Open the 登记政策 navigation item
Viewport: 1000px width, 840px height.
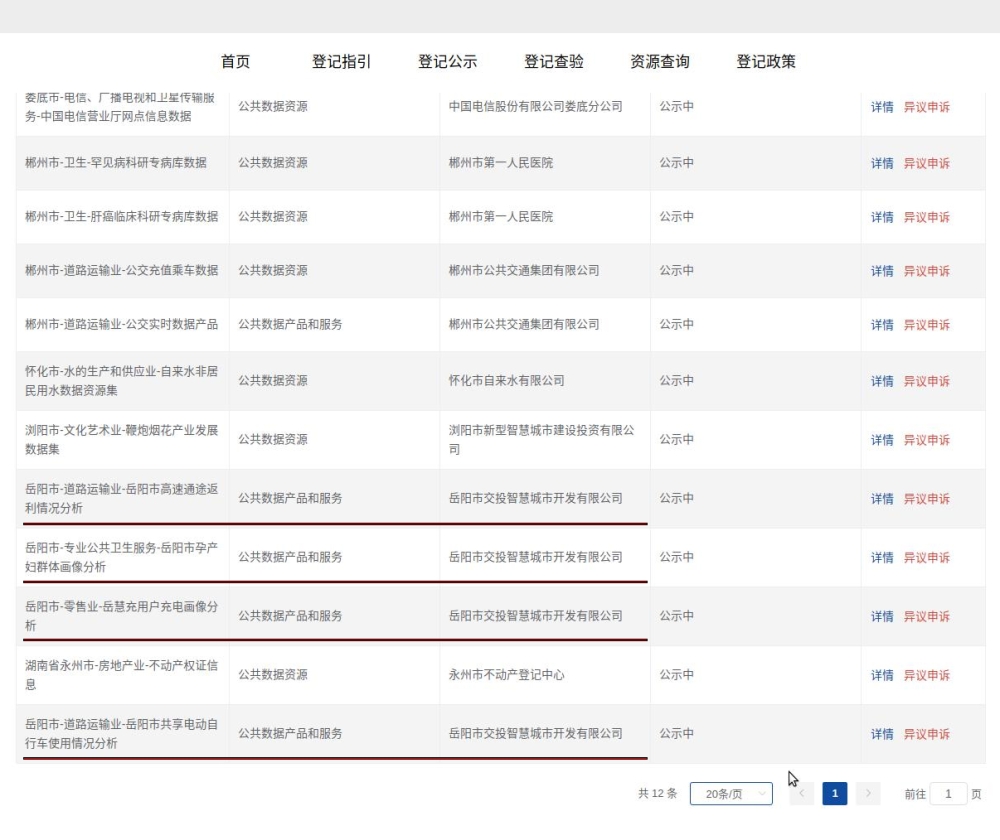(x=766, y=62)
